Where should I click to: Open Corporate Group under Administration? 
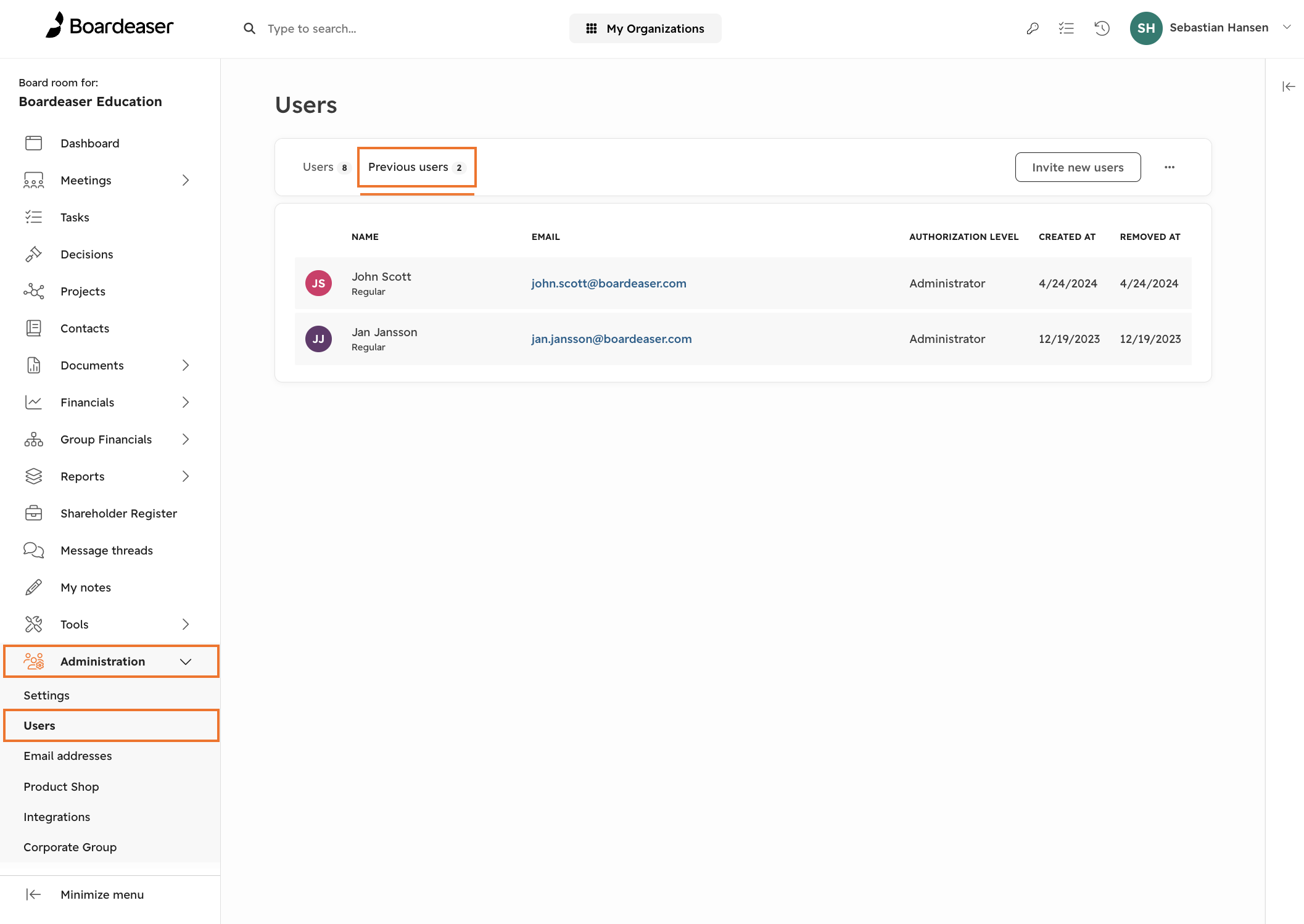[x=70, y=847]
